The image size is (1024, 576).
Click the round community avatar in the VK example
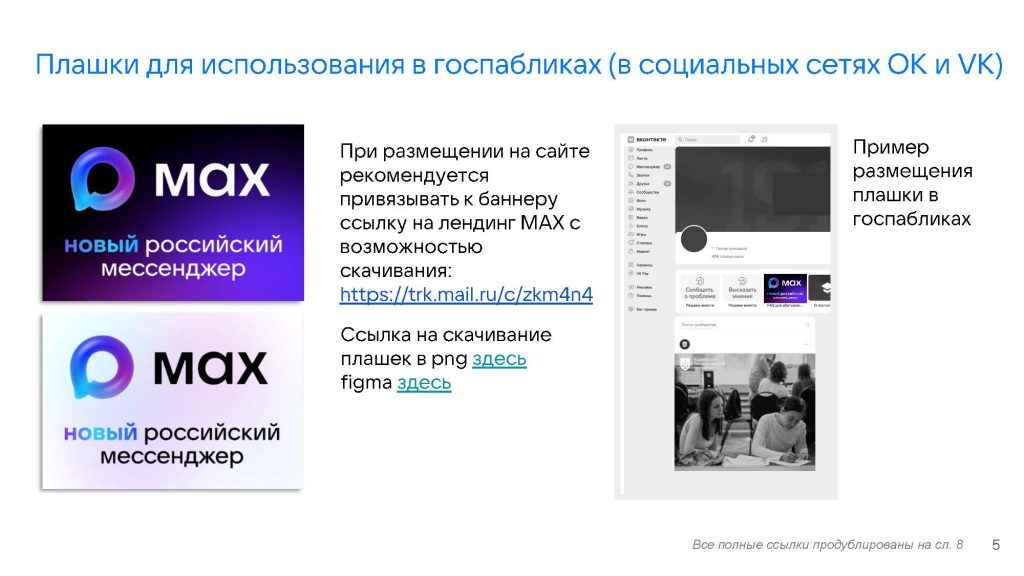pyautogui.click(x=694, y=239)
